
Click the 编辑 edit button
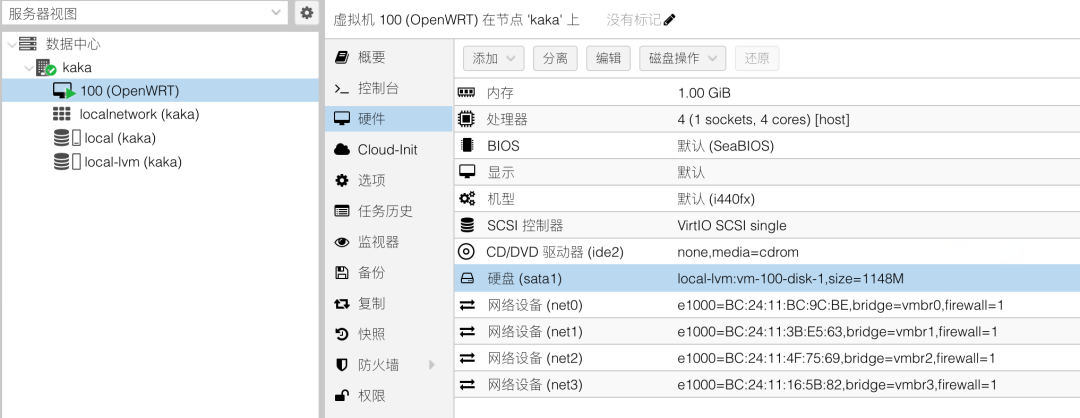click(608, 59)
